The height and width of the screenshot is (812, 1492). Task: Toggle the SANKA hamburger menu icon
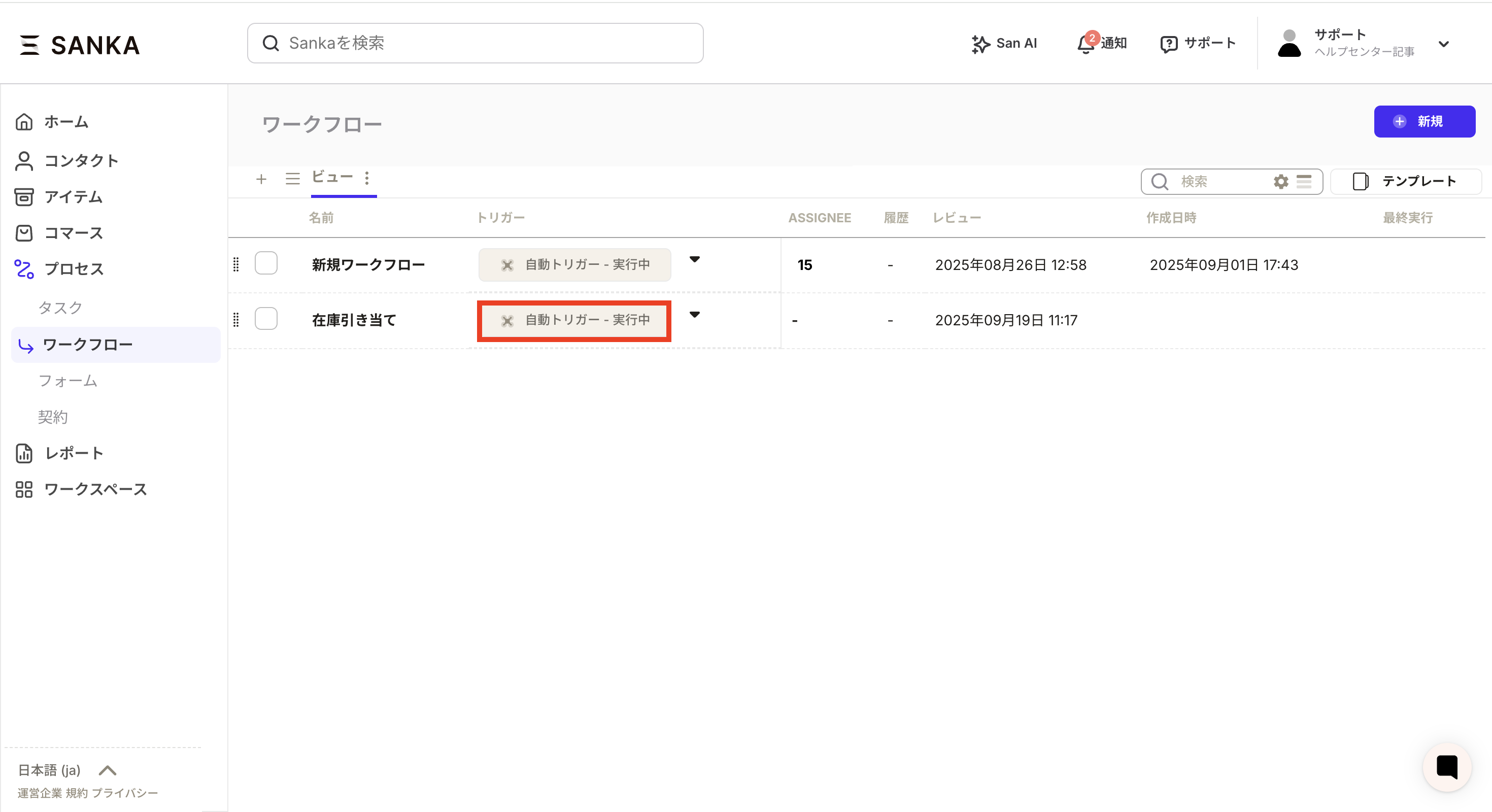[x=29, y=45]
